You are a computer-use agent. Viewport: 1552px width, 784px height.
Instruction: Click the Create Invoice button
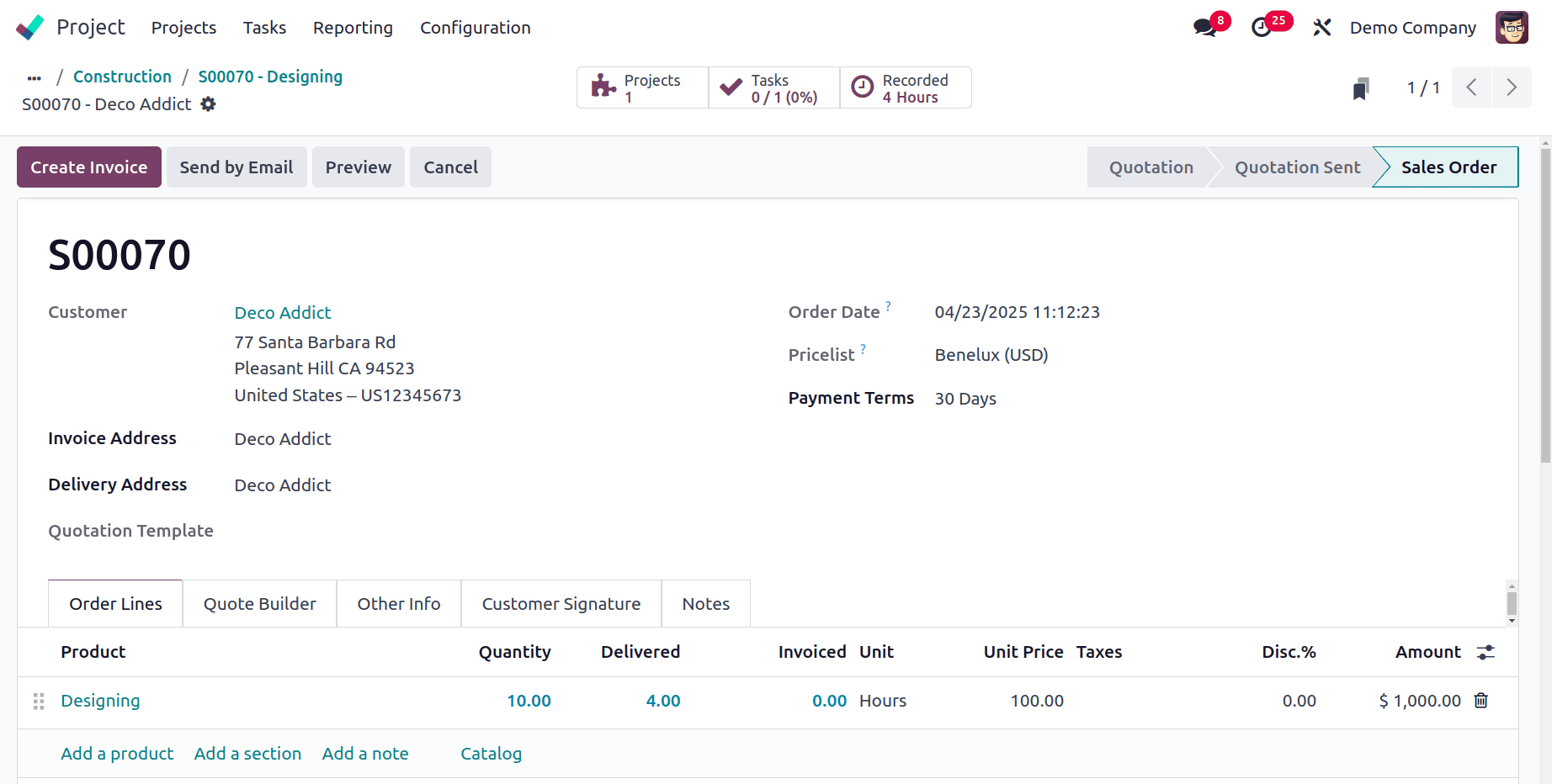click(x=89, y=167)
